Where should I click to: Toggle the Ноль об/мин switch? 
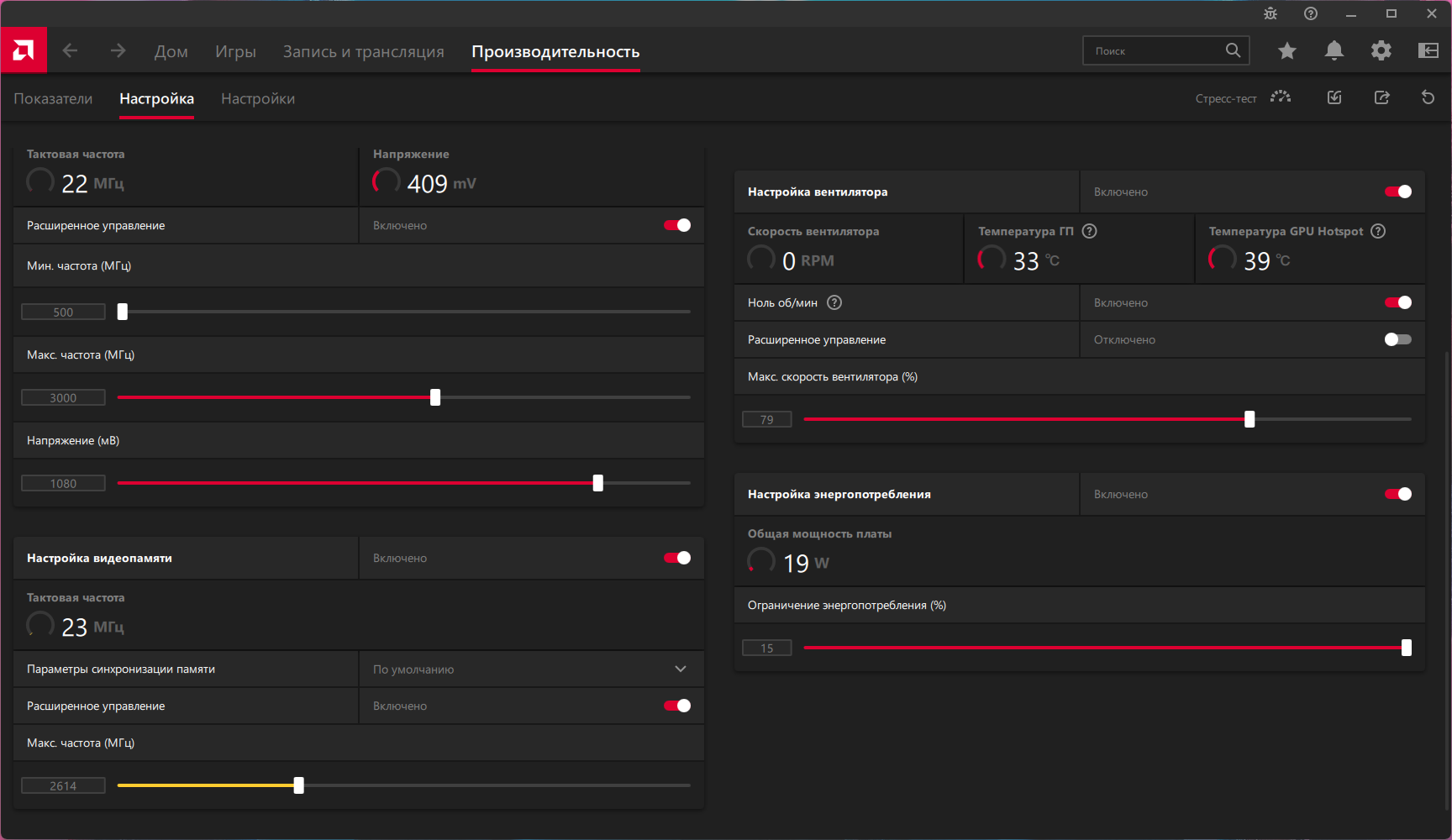pos(1398,302)
